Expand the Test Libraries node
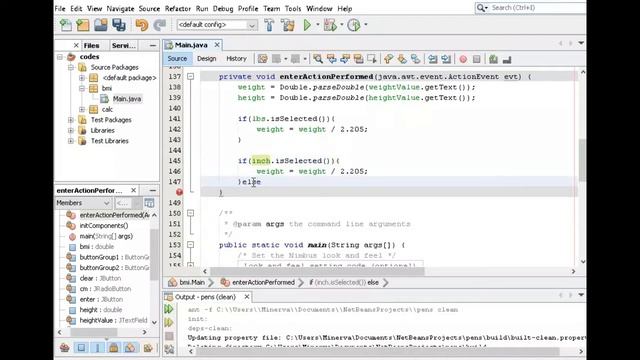This screenshot has height=360, width=640. pyautogui.click(x=71, y=141)
